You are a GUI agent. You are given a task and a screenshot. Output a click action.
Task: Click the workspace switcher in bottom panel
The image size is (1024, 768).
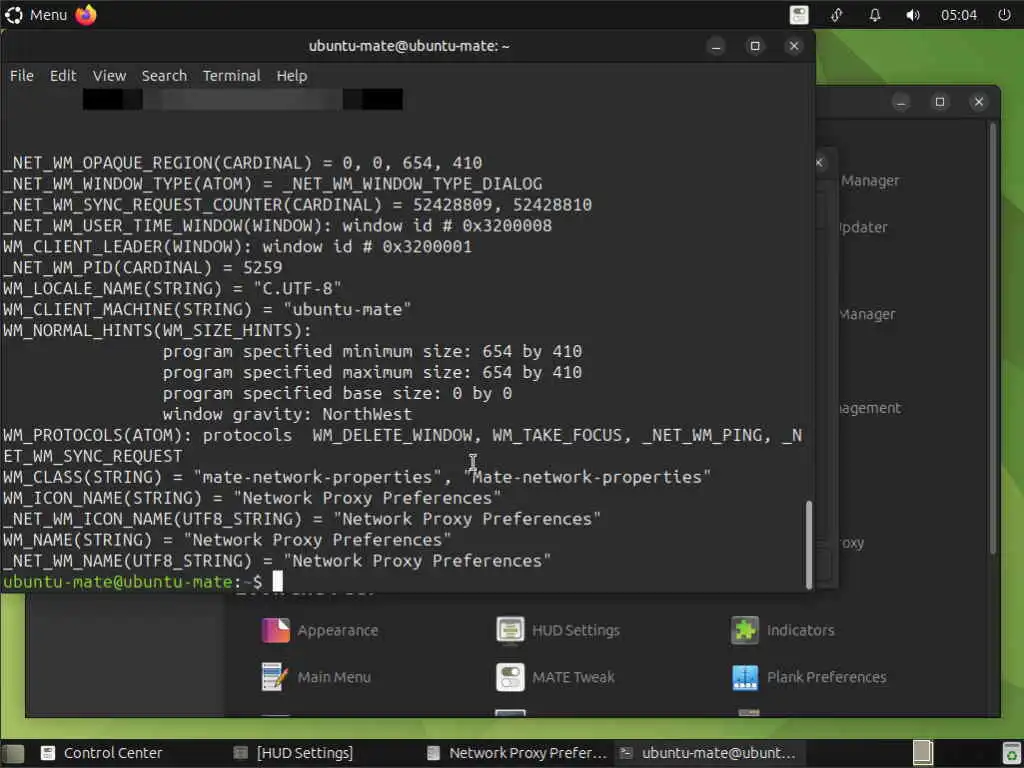point(922,753)
